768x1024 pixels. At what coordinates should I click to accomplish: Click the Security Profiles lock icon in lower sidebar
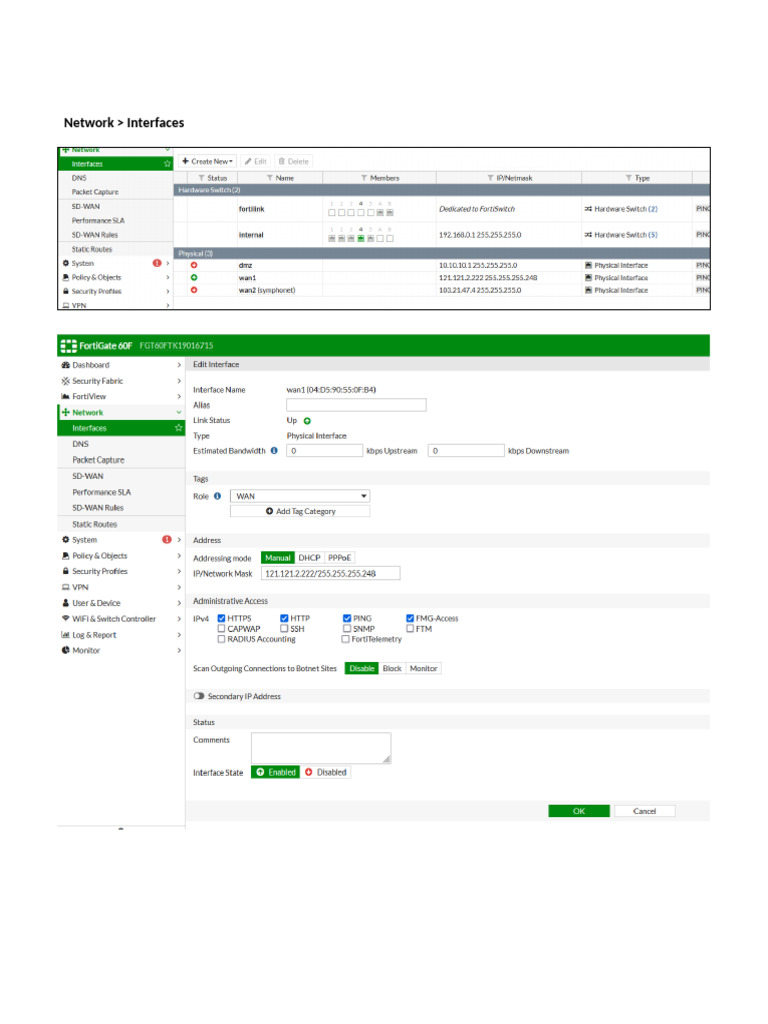[65, 571]
